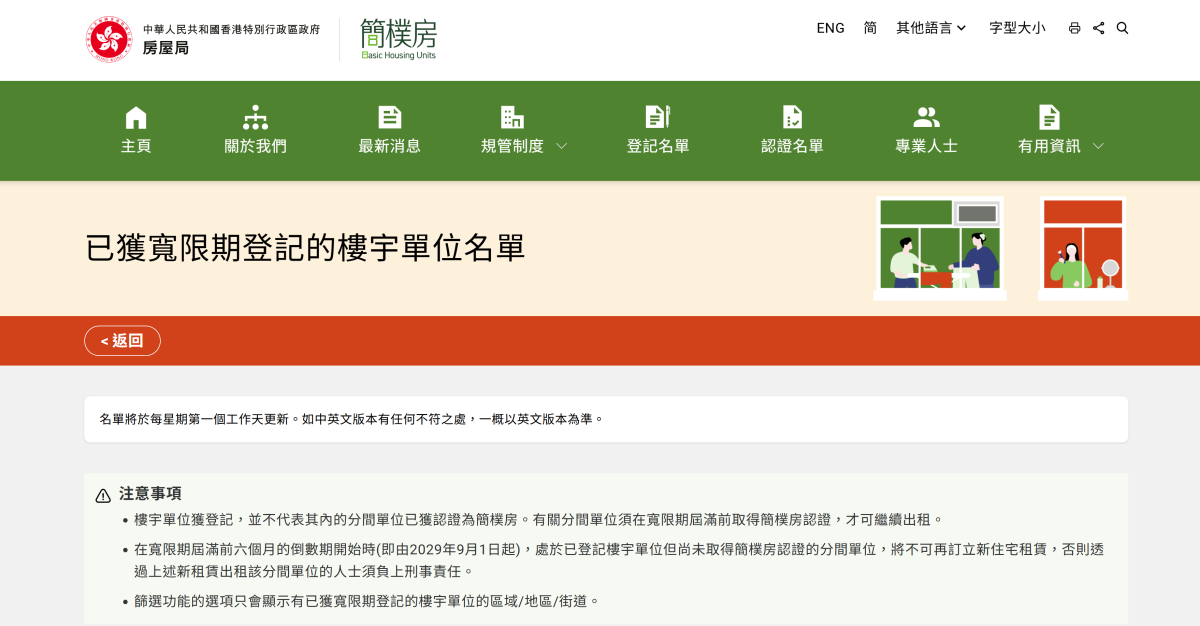Click the share icon in header
This screenshot has height=626, width=1200.
[1098, 28]
